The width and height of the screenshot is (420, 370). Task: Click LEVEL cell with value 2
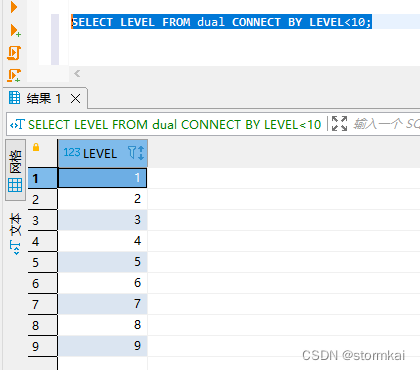click(x=102, y=199)
